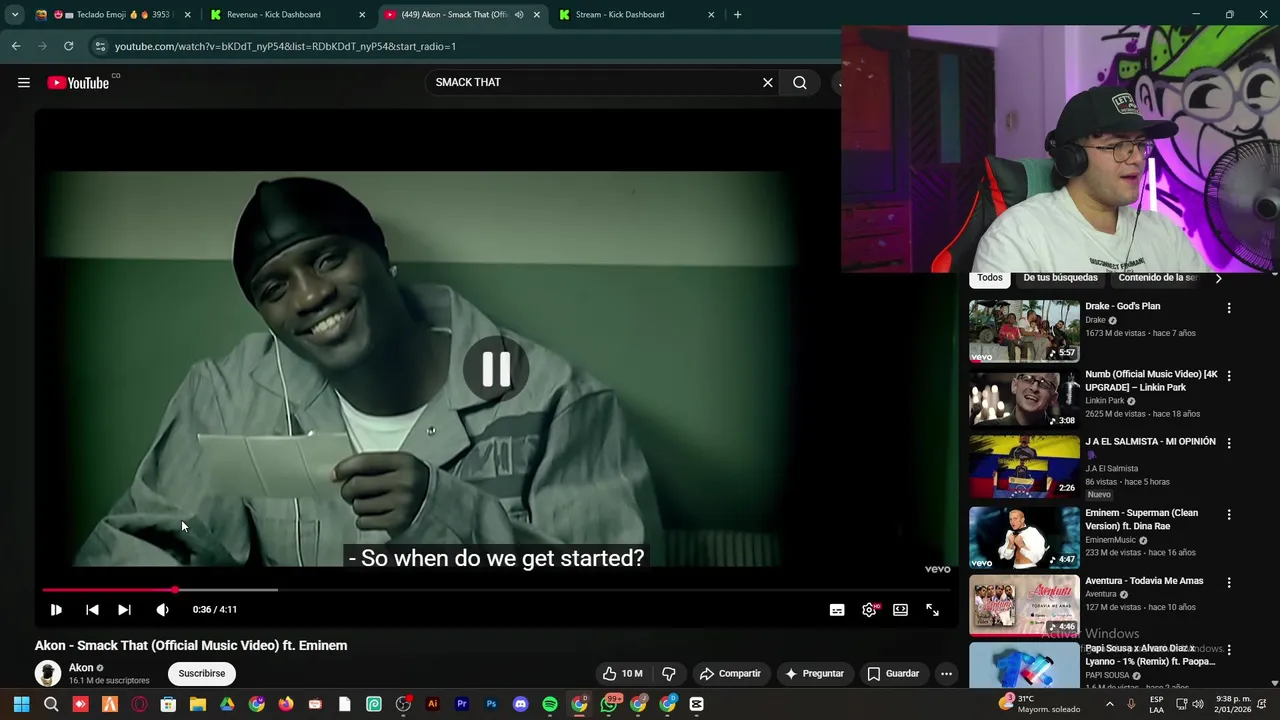The height and width of the screenshot is (720, 1280).
Task: Open the Akon channel name link
Action: click(x=81, y=668)
